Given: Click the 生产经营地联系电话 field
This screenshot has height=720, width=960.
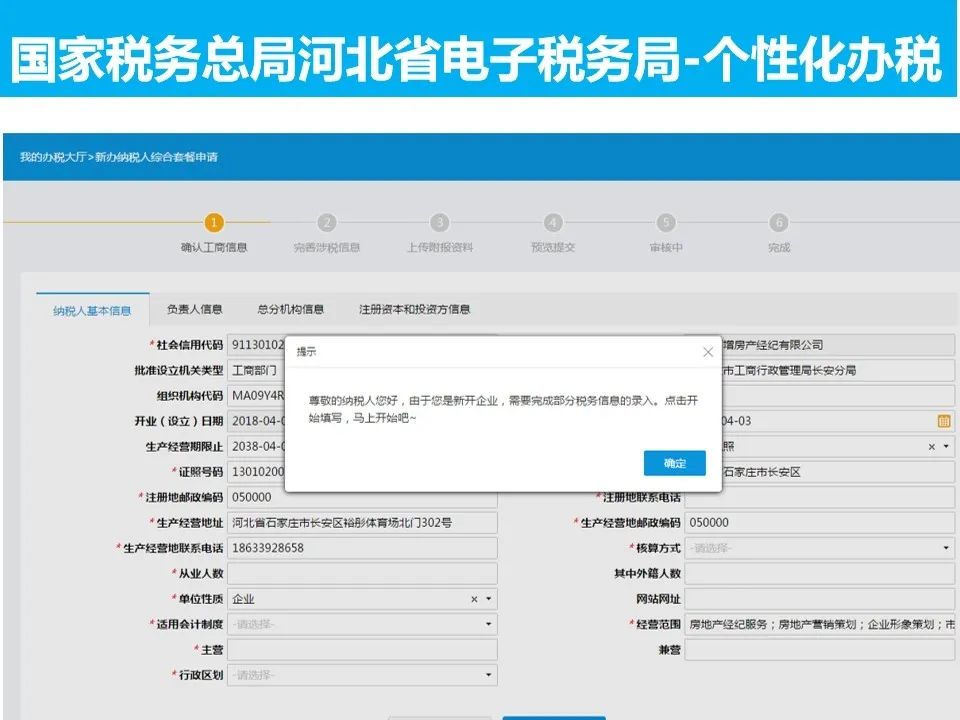Looking at the screenshot, I should [x=362, y=548].
